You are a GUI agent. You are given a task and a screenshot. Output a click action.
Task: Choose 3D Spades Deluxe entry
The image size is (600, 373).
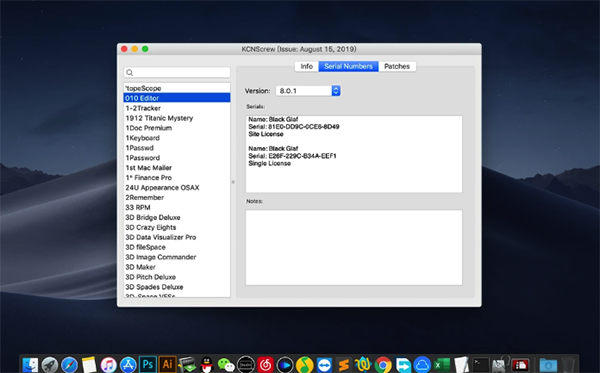177,287
